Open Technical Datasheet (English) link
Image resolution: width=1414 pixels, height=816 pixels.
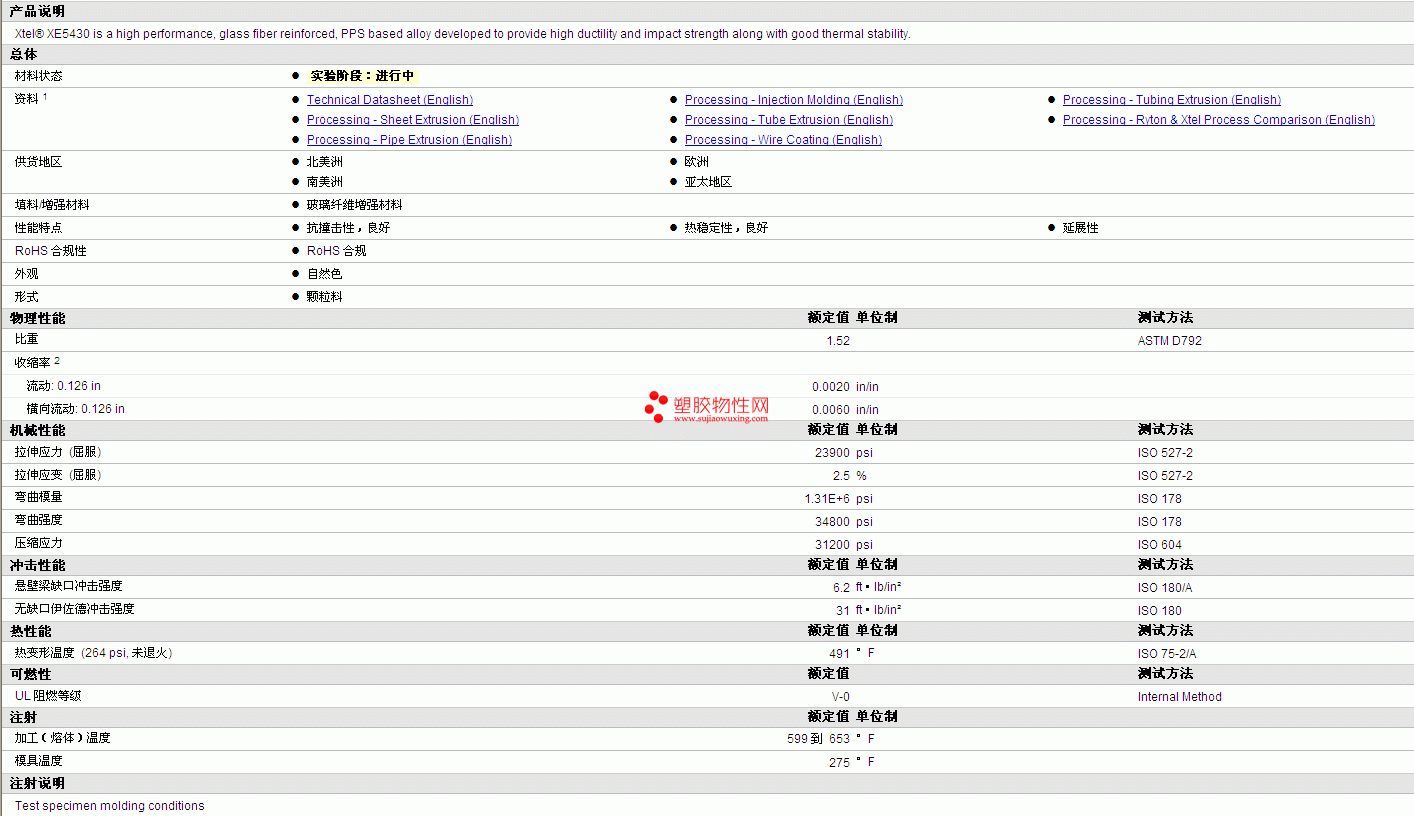coord(390,100)
